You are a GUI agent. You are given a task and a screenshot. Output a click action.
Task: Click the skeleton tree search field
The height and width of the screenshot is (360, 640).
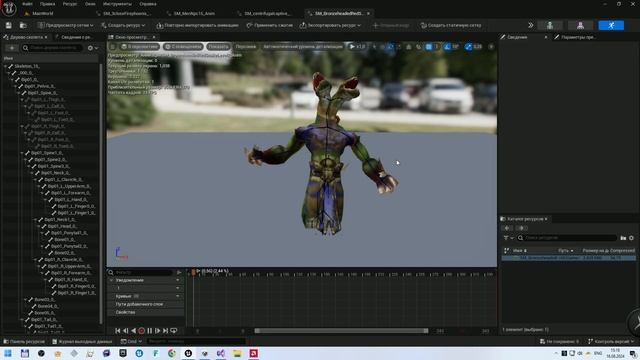click(x=52, y=48)
